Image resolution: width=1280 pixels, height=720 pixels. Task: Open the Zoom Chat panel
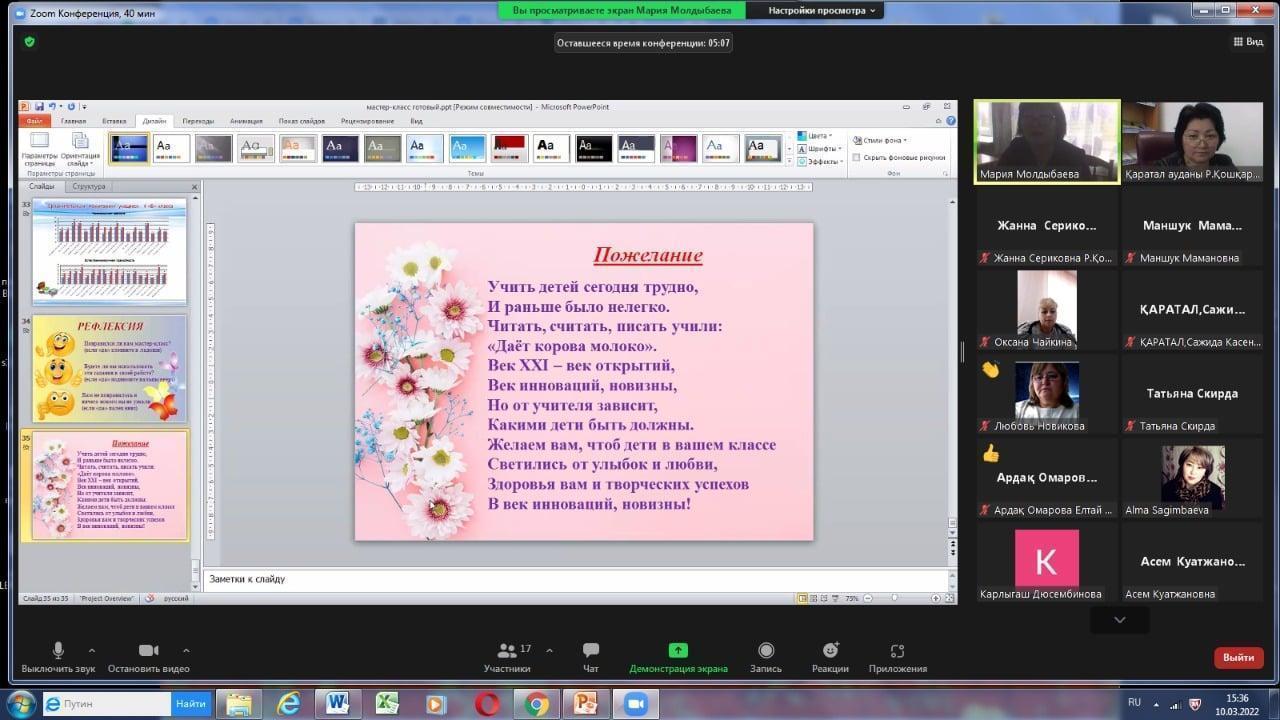[591, 651]
